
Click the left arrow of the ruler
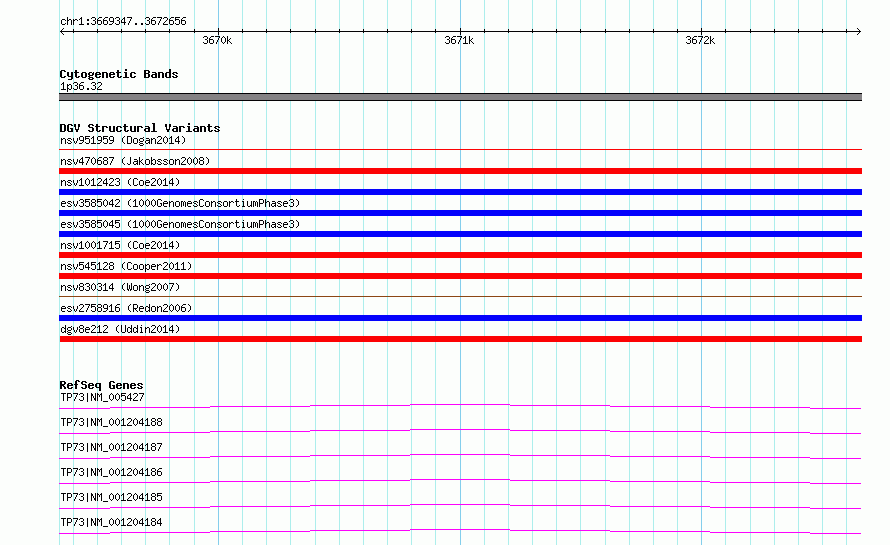click(x=63, y=31)
